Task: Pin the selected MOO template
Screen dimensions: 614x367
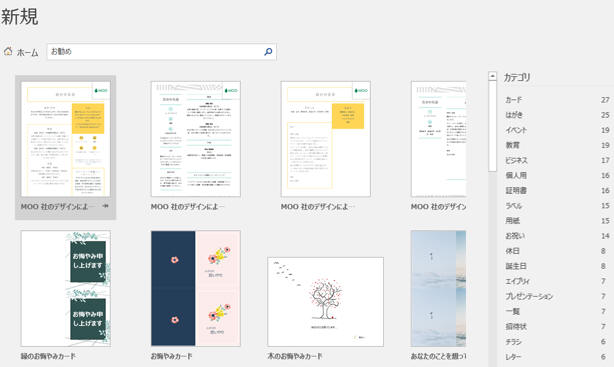Action: click(105, 206)
